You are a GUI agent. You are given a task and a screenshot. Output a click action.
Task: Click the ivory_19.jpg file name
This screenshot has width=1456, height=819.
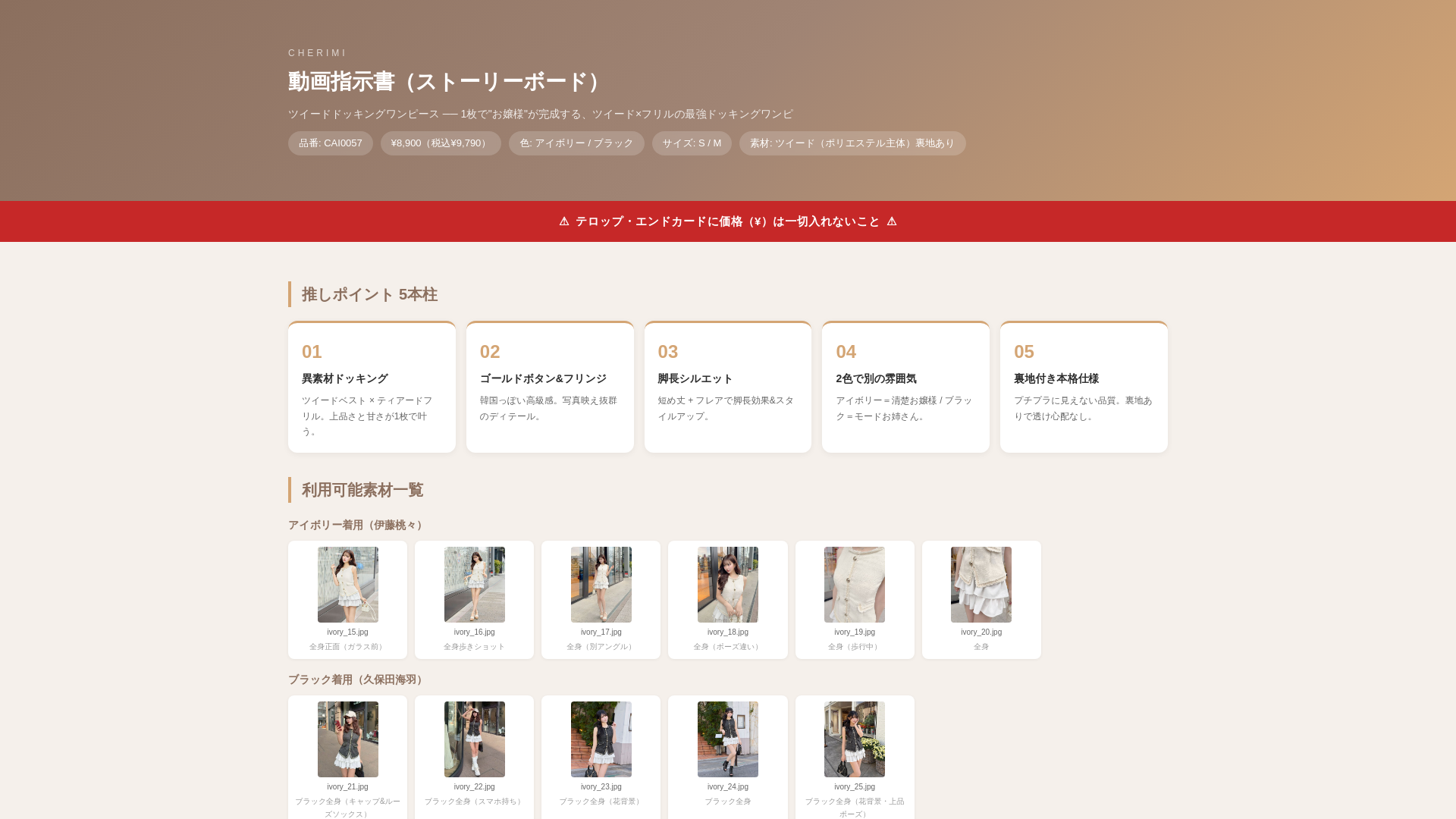point(854,632)
